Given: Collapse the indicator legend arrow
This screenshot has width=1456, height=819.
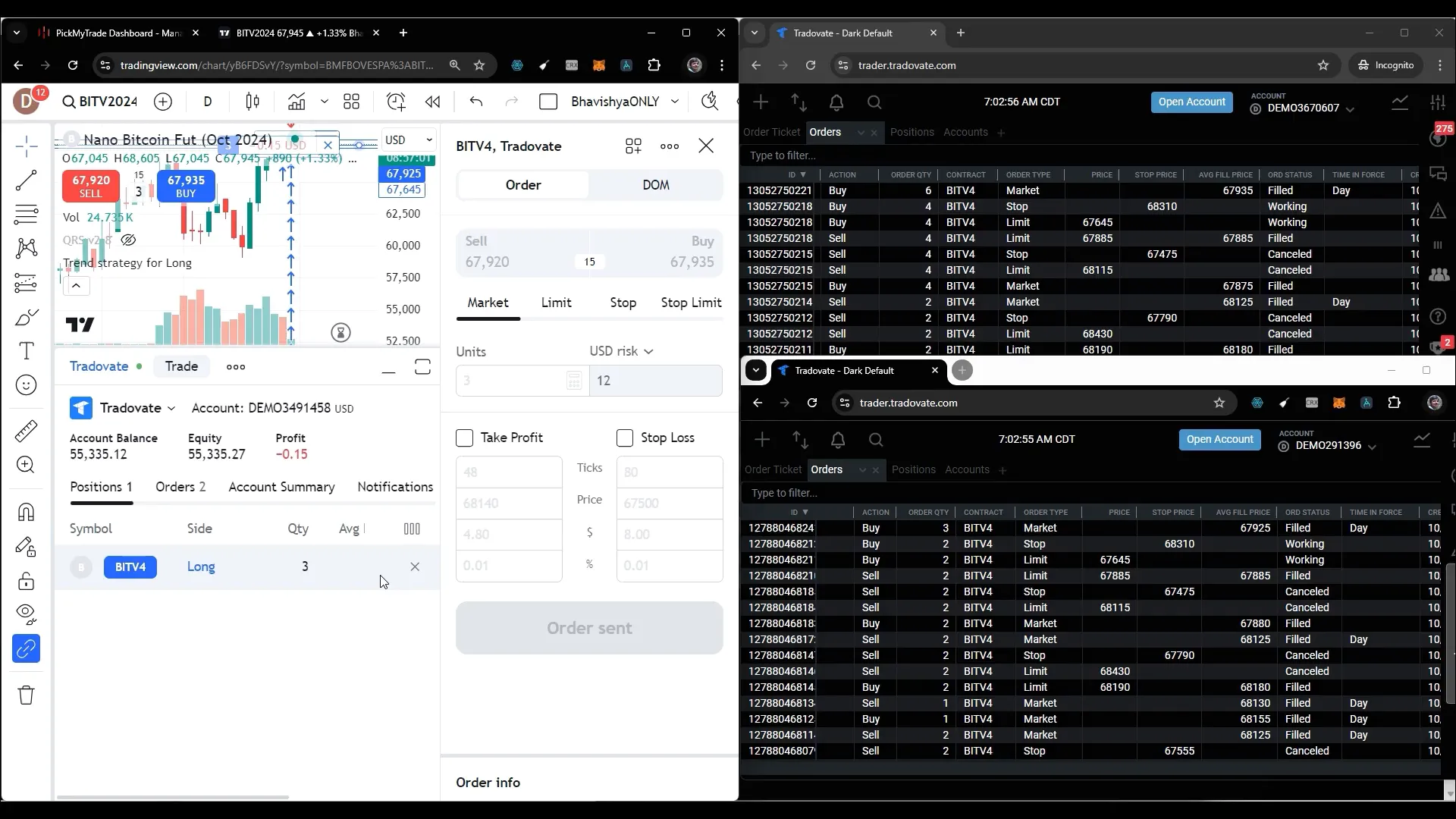Looking at the screenshot, I should coord(77,286).
